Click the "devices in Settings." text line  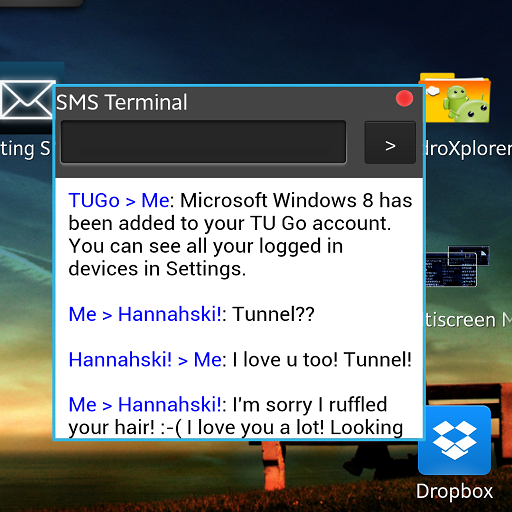point(157,269)
